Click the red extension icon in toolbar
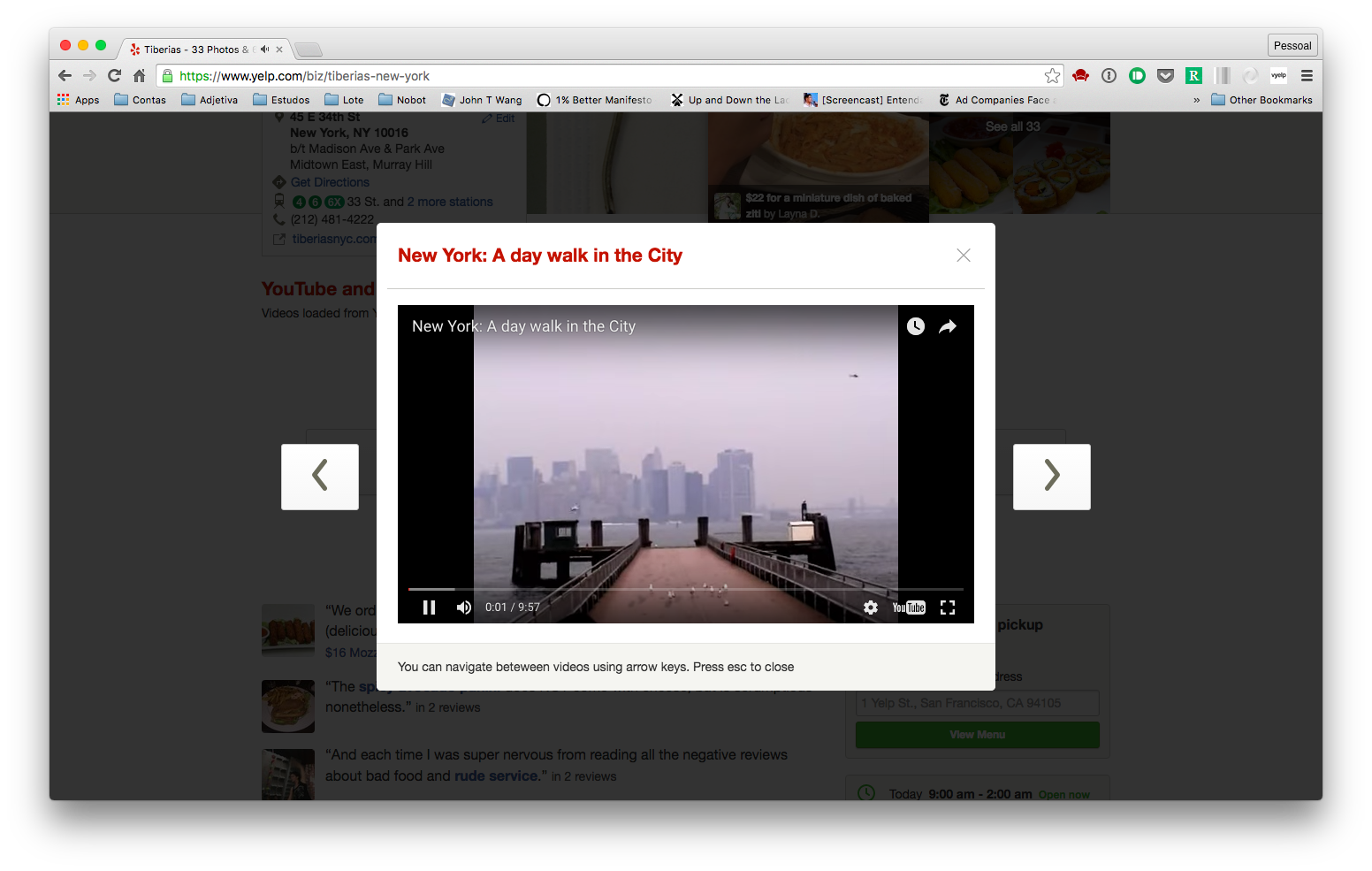Viewport: 1372px width, 871px height. point(1080,76)
